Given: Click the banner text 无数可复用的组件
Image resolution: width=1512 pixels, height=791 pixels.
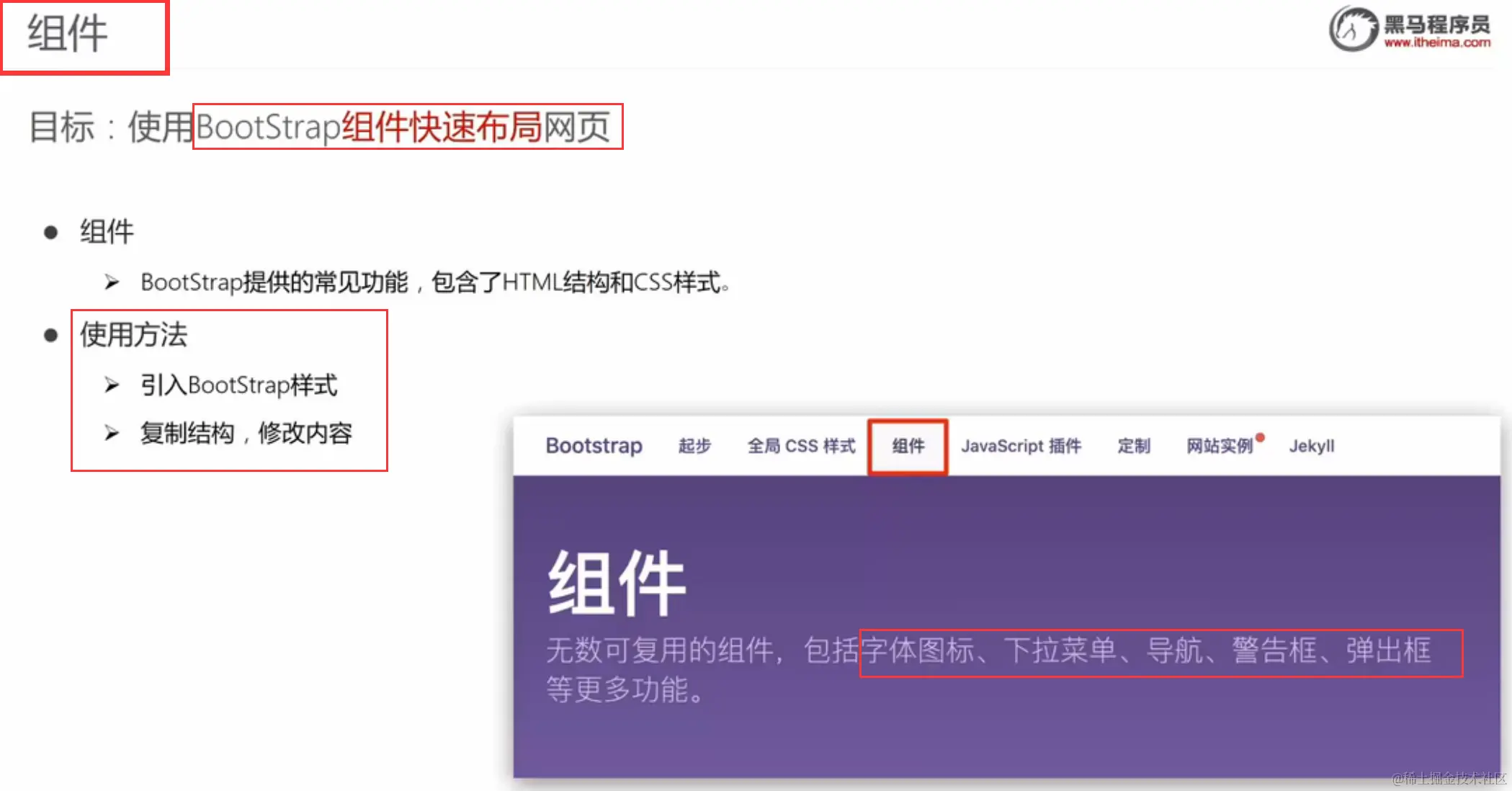Looking at the screenshot, I should (x=659, y=651).
